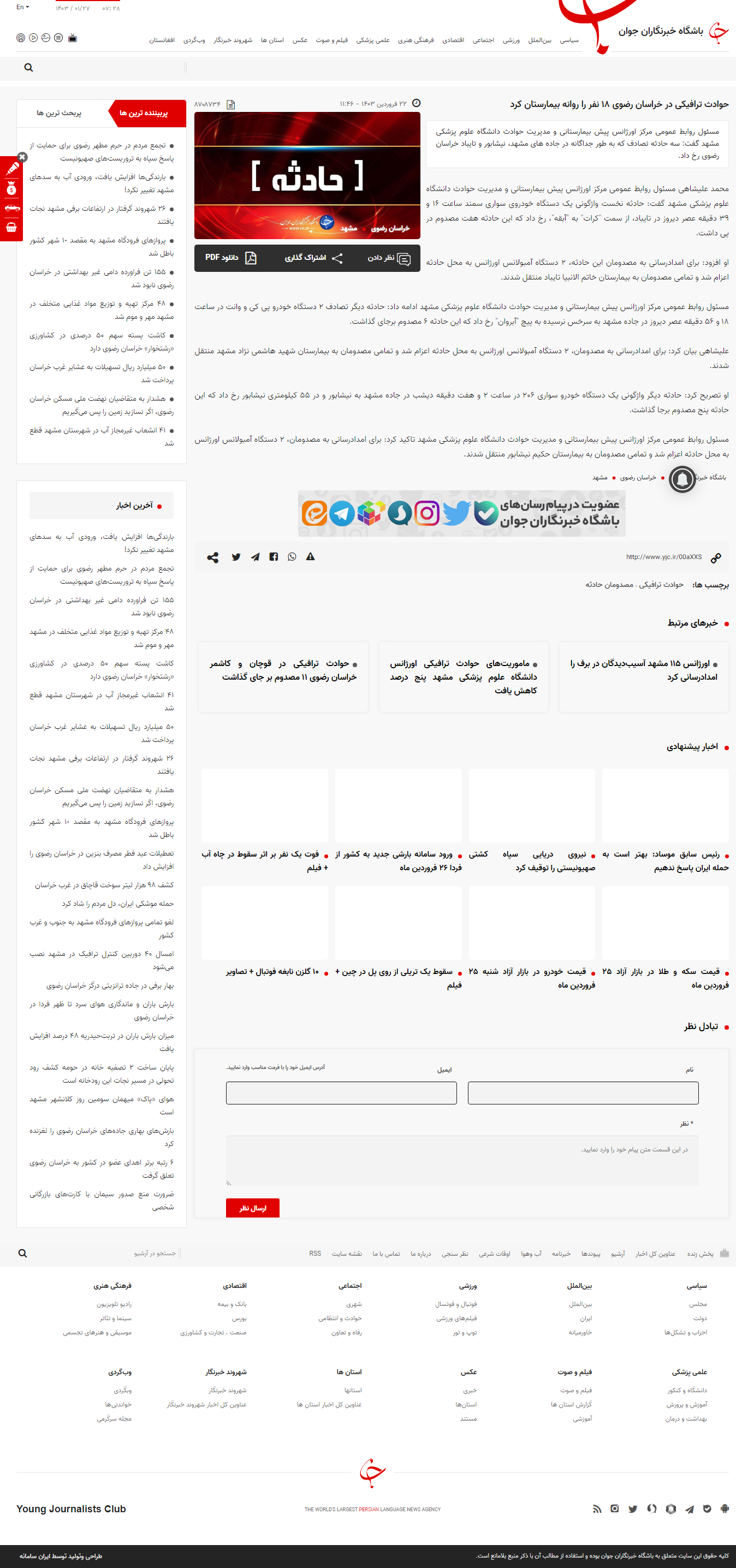This screenshot has width=736, height=1568.
Task: Open سیاسی menu item
Action: click(x=569, y=40)
